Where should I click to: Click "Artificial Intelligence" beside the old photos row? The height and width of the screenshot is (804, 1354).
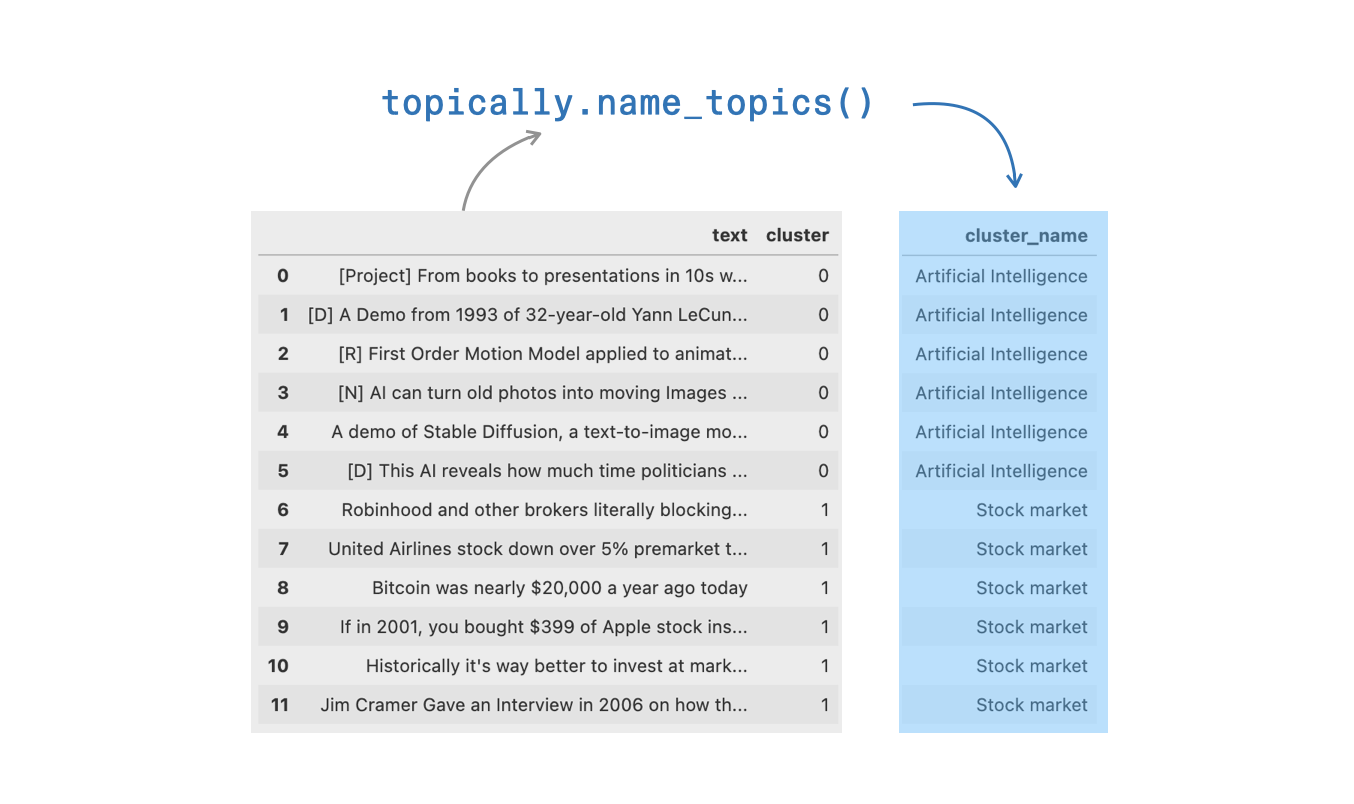pyautogui.click(x=1001, y=393)
